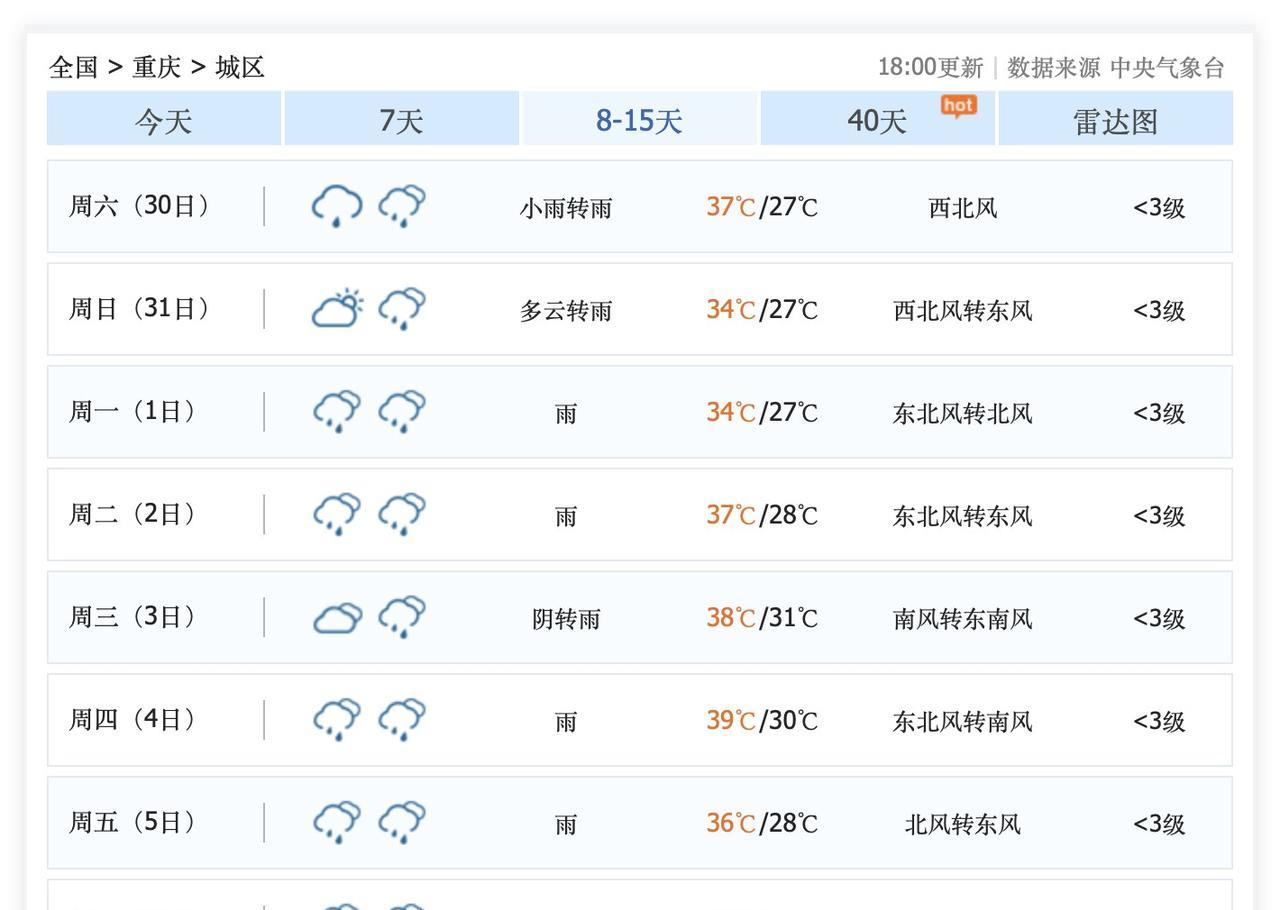The height and width of the screenshot is (910, 1280).
Task: Click 全国 in the breadcrumb
Action: pyautogui.click(x=74, y=67)
